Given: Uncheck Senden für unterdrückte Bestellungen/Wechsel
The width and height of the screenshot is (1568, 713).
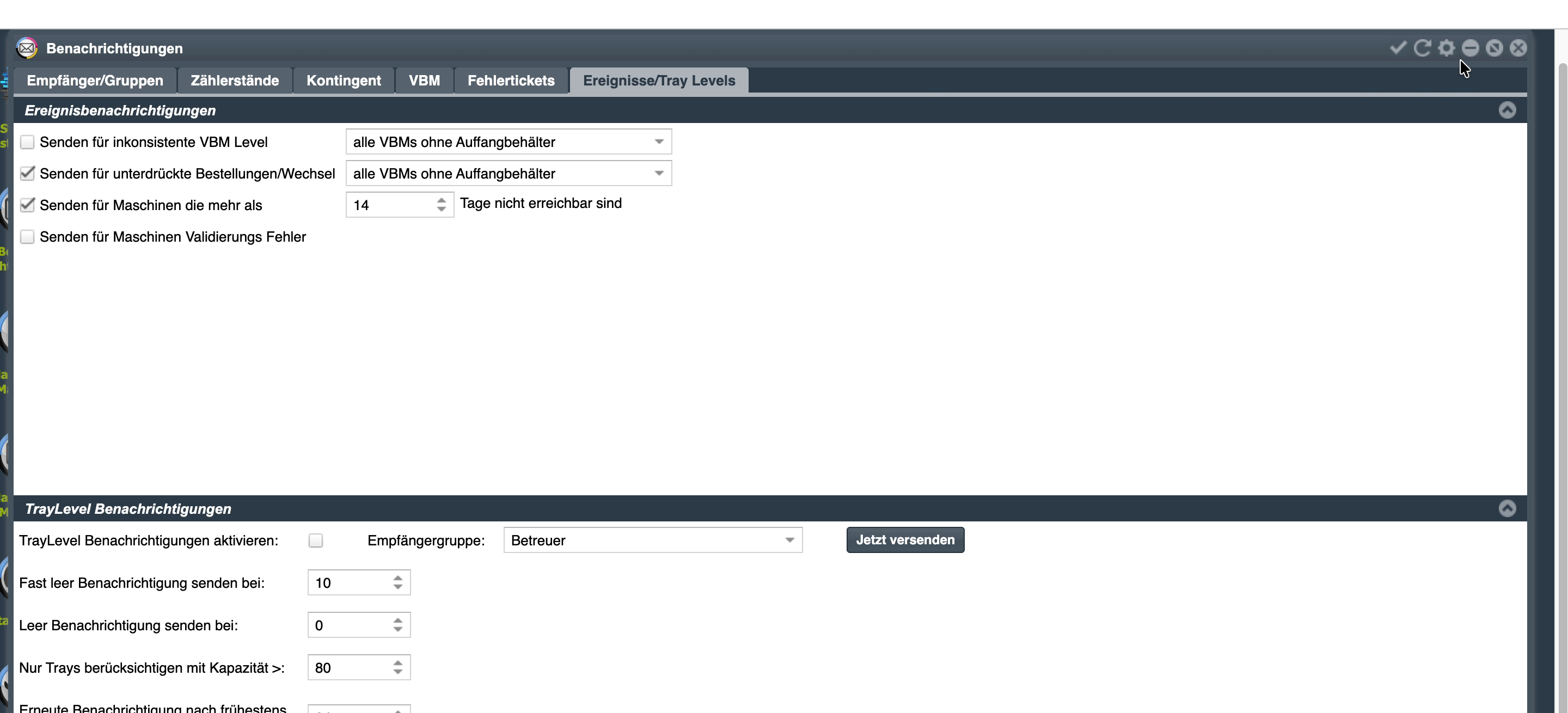Looking at the screenshot, I should (x=27, y=174).
